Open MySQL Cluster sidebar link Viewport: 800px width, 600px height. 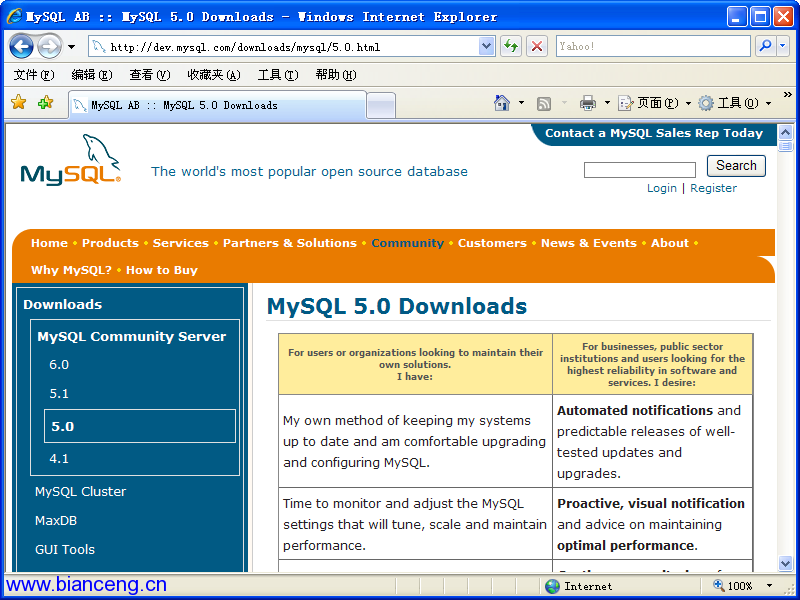(81, 492)
